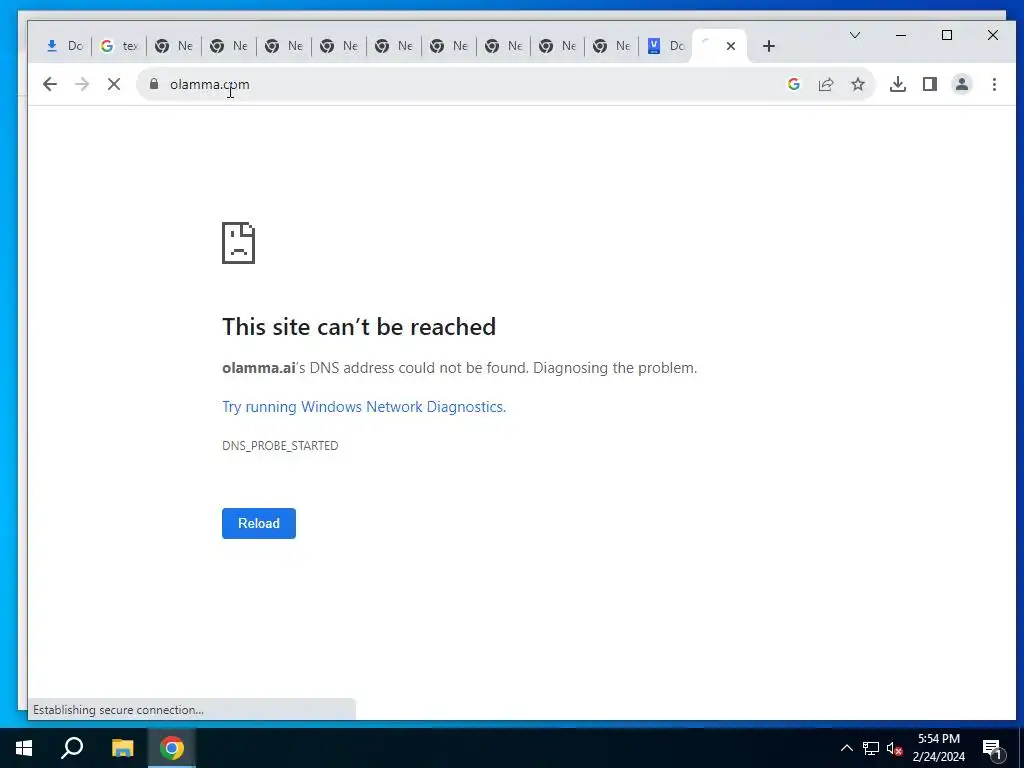This screenshot has height=768, width=1024.
Task: Switch to the blue V icon tab
Action: click(665, 46)
